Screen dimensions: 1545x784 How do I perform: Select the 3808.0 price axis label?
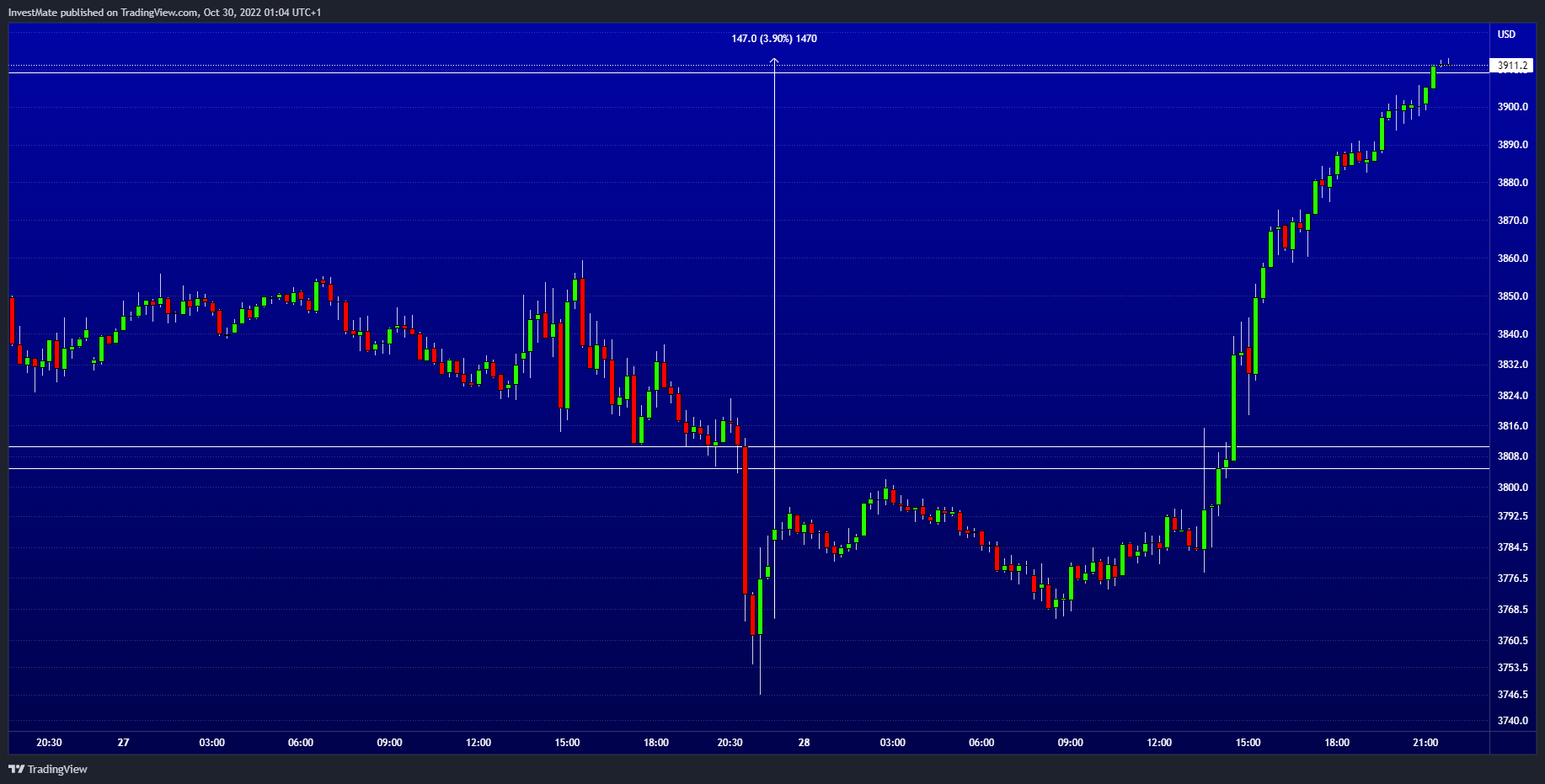click(x=1512, y=456)
